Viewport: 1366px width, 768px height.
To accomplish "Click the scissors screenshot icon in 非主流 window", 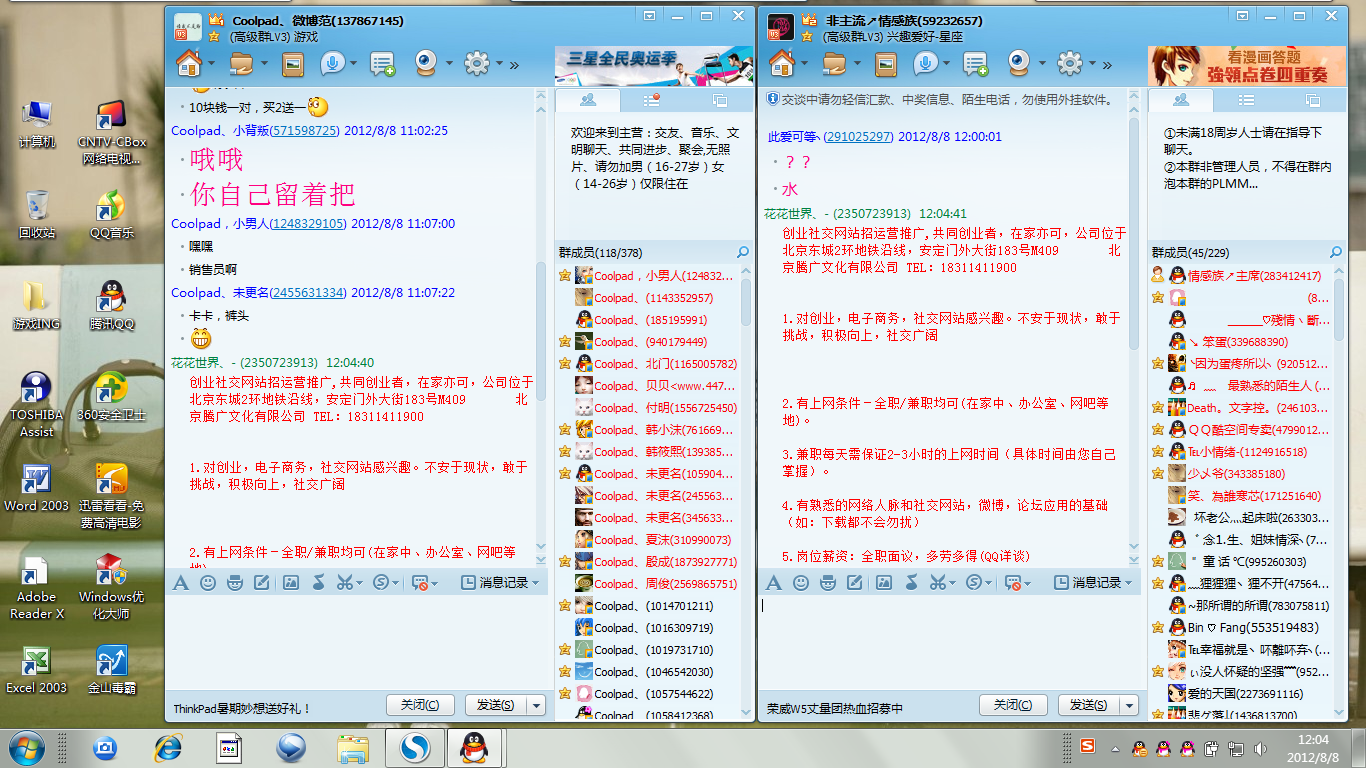I will (937, 582).
